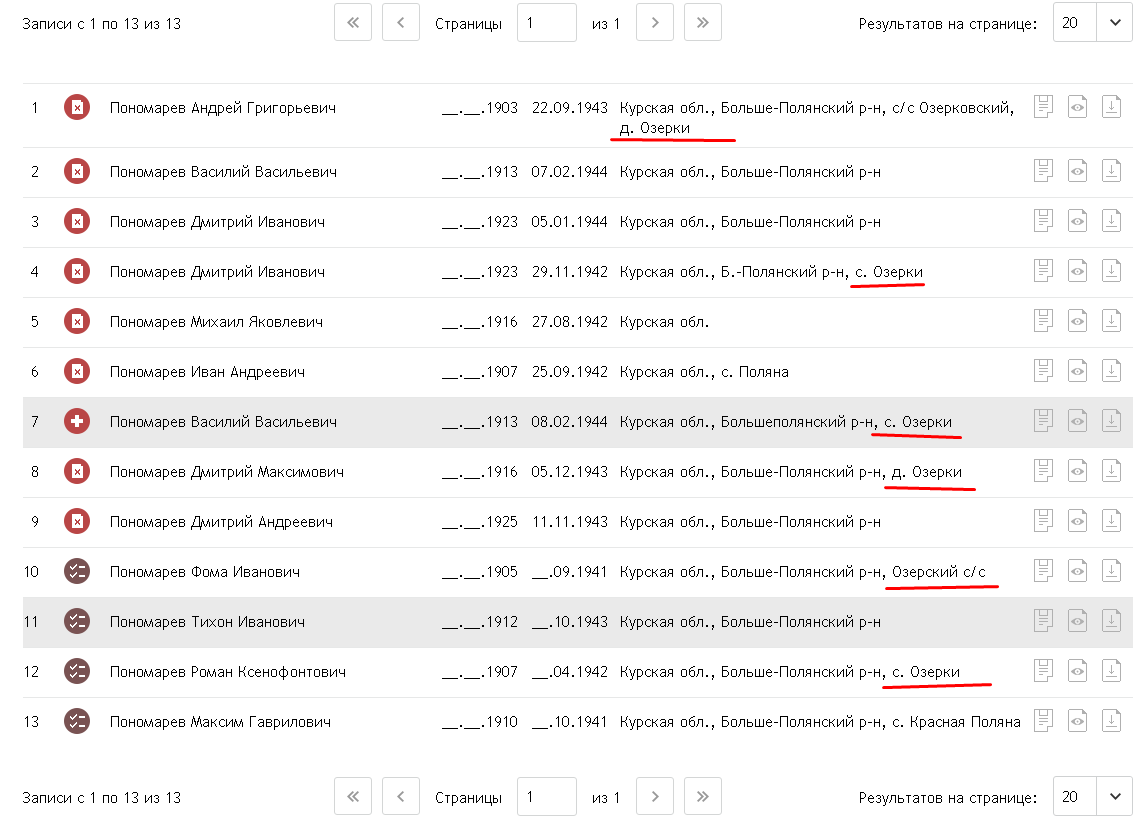Toggle eye view icon for Пономарев Михаил Яковлевич

(1078, 321)
